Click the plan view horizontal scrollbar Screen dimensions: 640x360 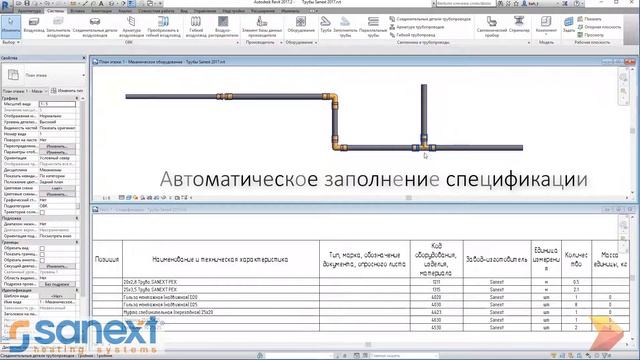click(408, 198)
